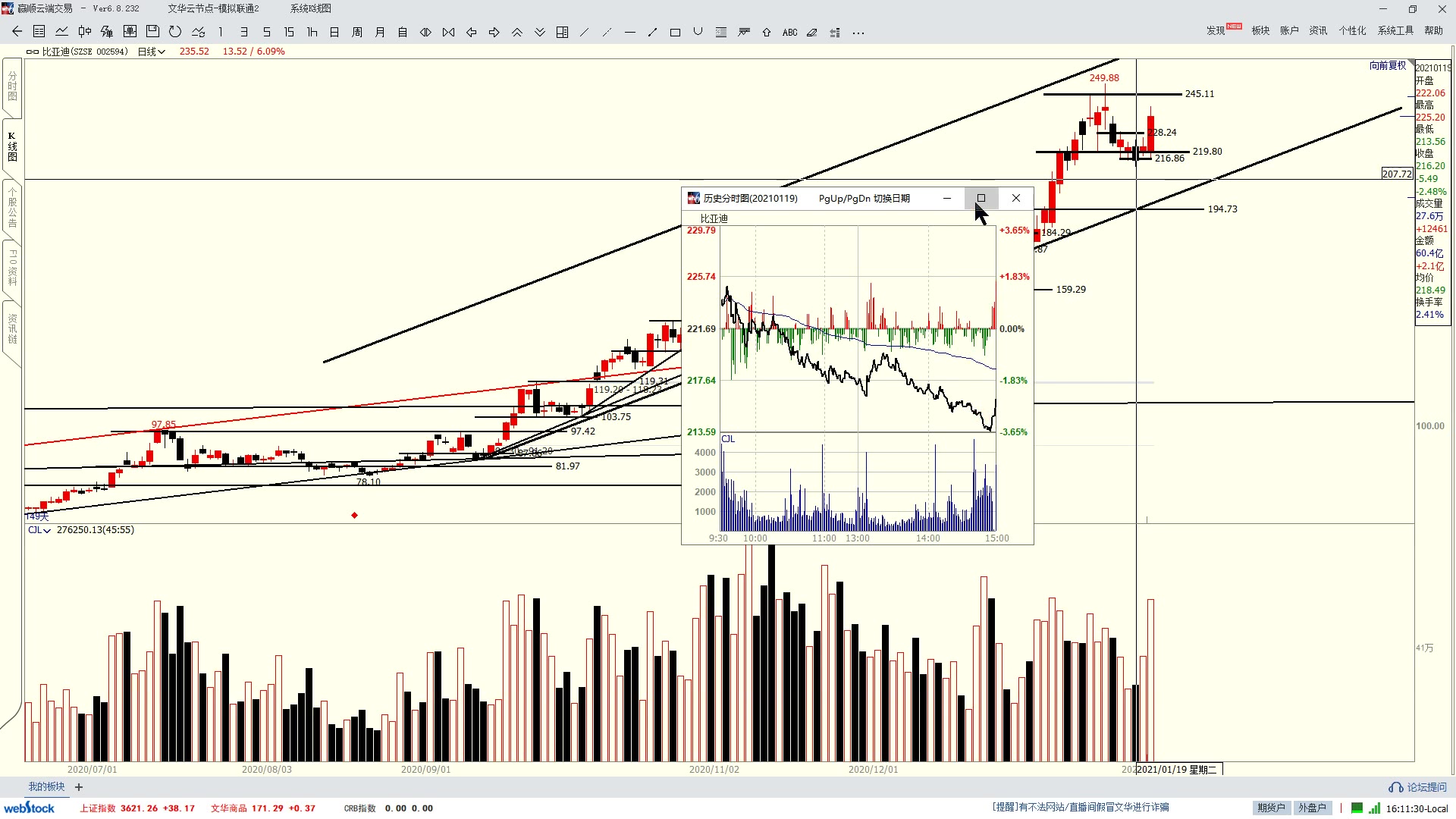Minimize the 历史分时图 popup window

coord(947,198)
